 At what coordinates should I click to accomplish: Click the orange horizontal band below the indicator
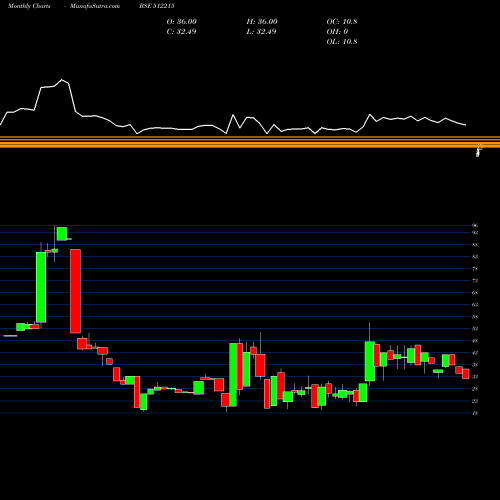[250, 142]
